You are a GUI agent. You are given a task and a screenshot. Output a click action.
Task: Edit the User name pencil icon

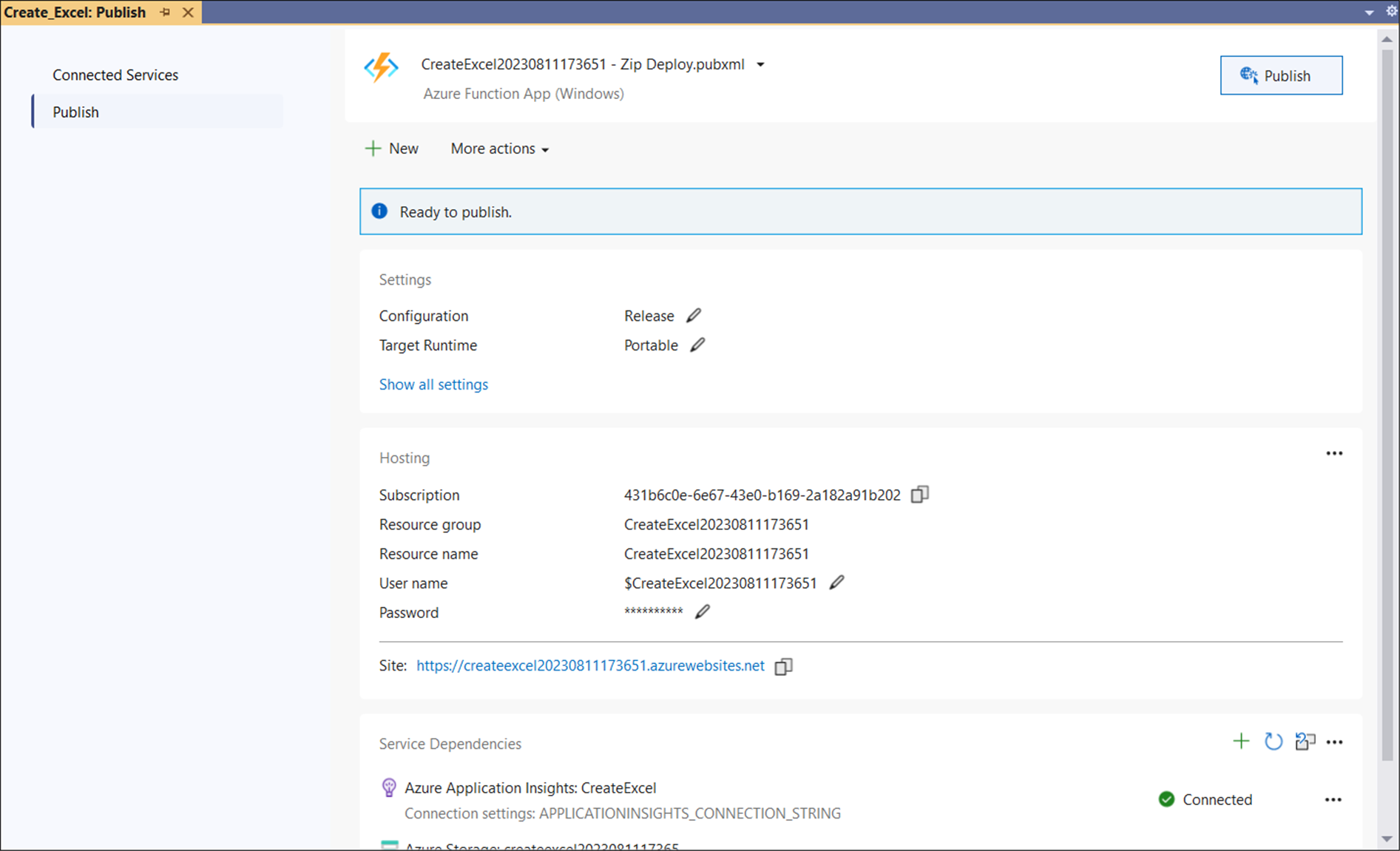(836, 583)
